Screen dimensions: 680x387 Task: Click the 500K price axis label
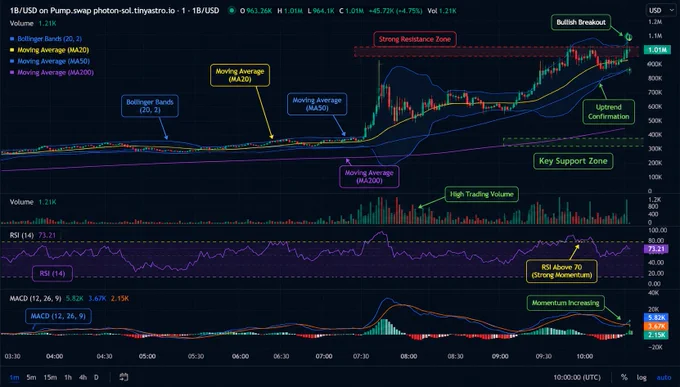655,121
